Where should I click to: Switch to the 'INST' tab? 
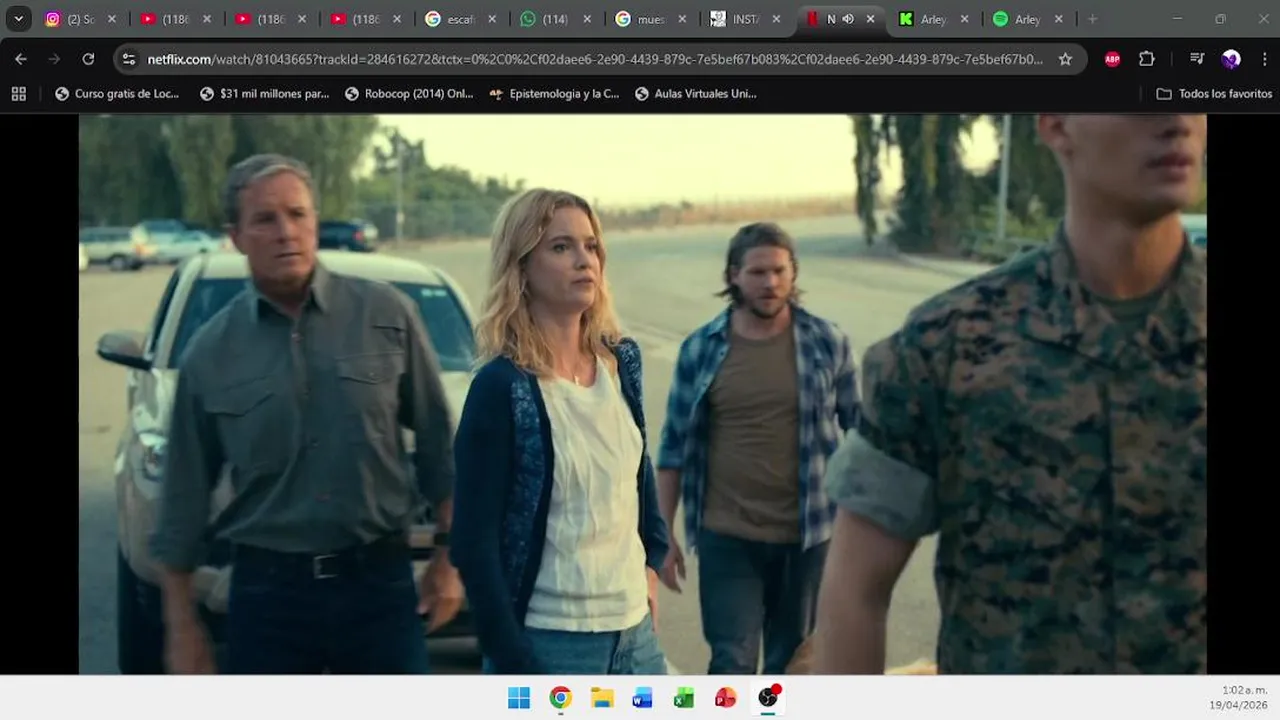[x=744, y=19]
